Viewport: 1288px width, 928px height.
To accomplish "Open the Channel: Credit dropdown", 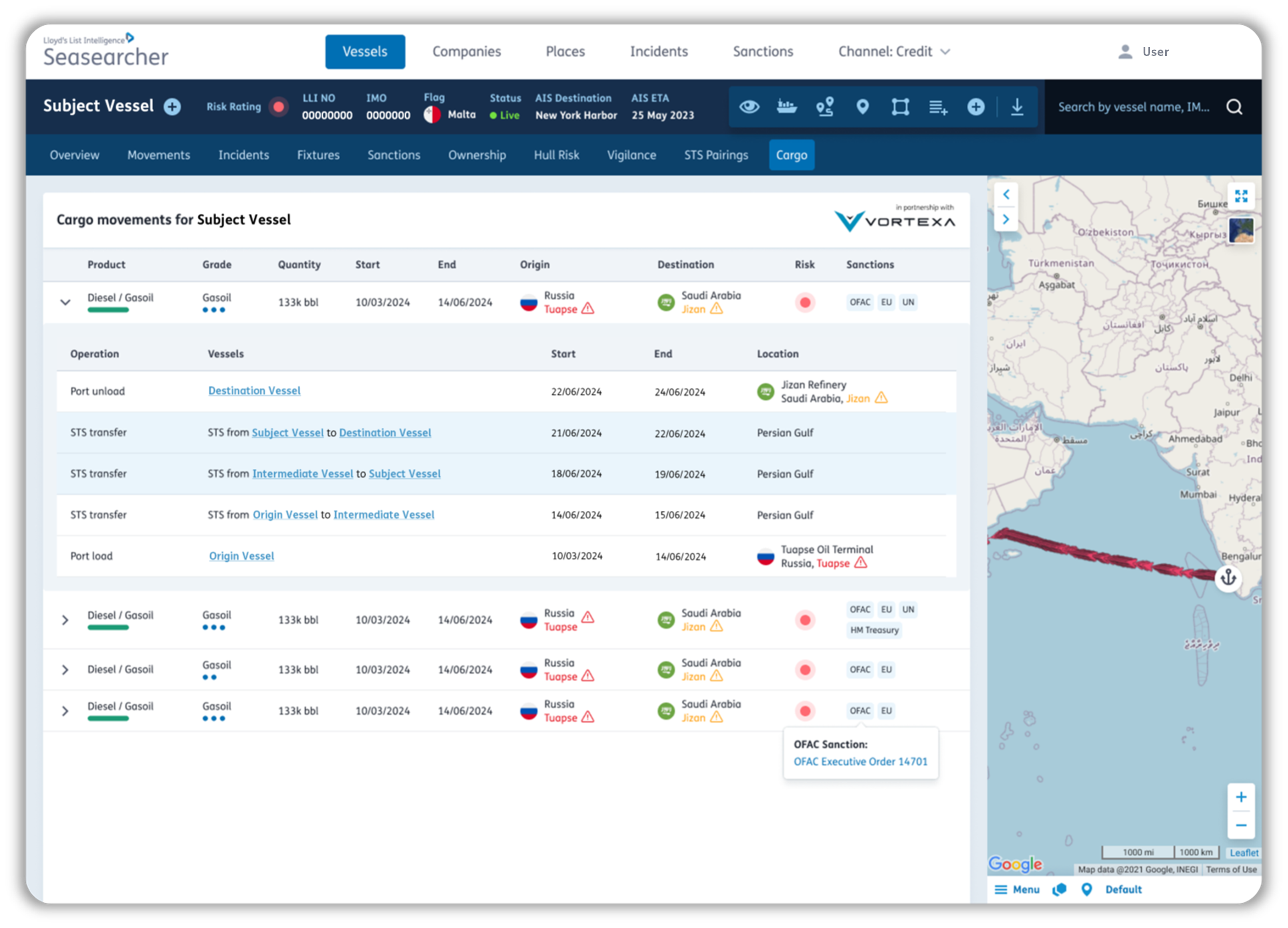I will point(894,52).
